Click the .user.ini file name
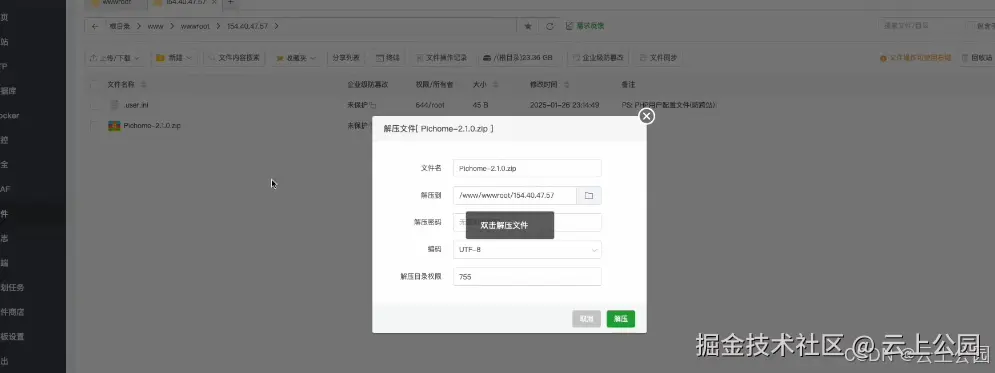The image size is (995, 373). pos(136,105)
